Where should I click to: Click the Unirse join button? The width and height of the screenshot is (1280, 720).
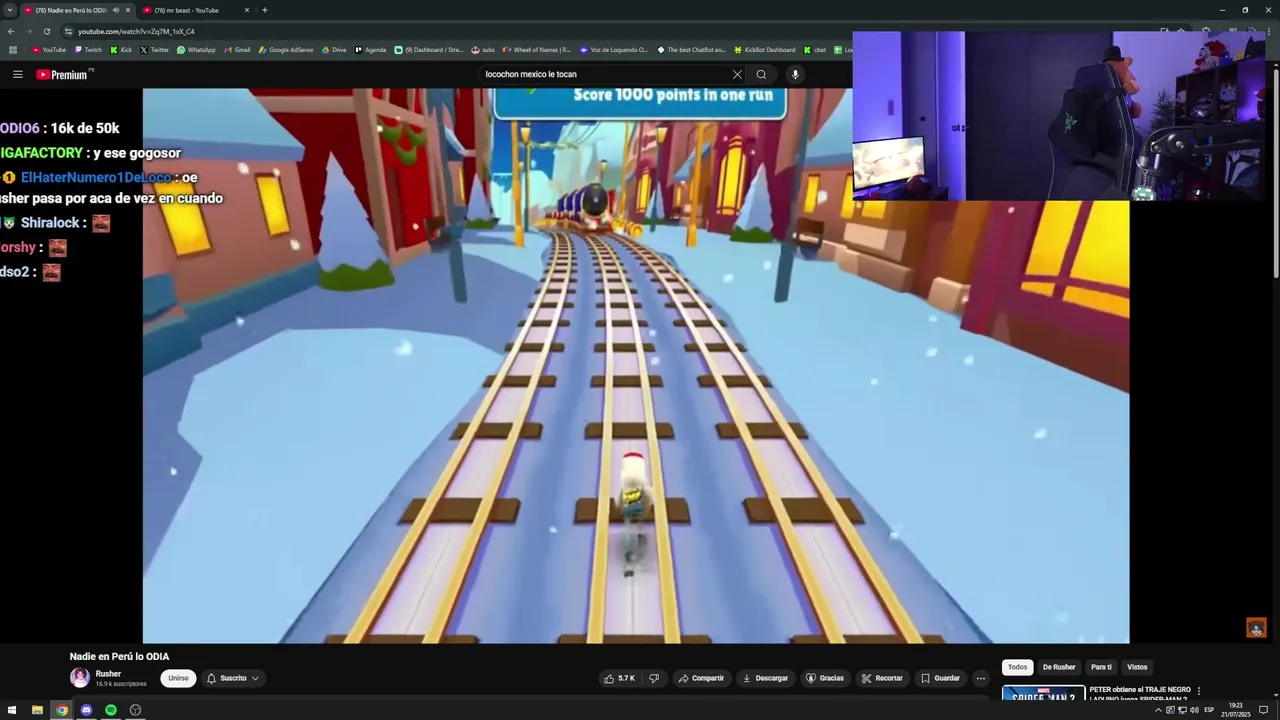[x=178, y=678]
